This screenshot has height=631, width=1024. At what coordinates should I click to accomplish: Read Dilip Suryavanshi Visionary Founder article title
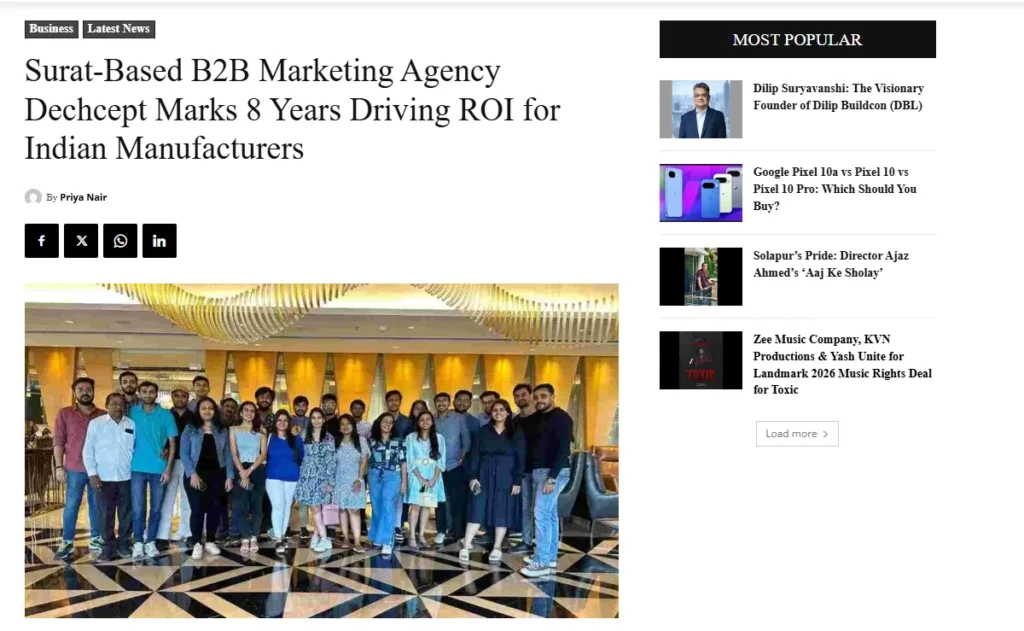tap(838, 97)
